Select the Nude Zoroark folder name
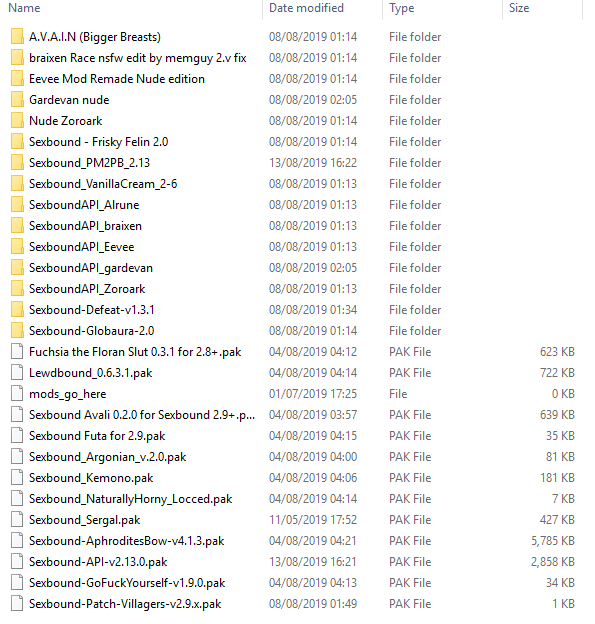 66,121
